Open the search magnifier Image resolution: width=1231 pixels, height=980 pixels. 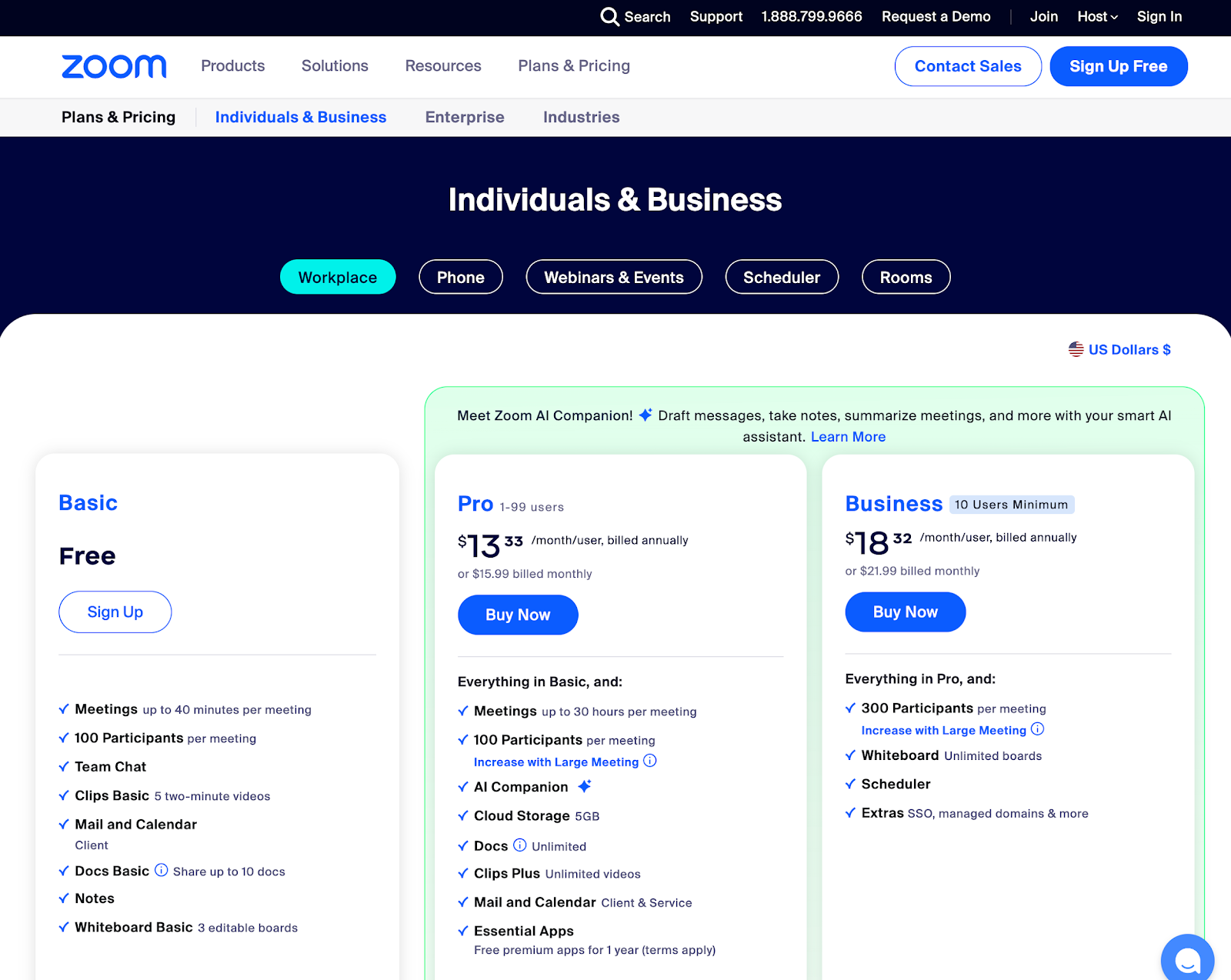tap(610, 16)
